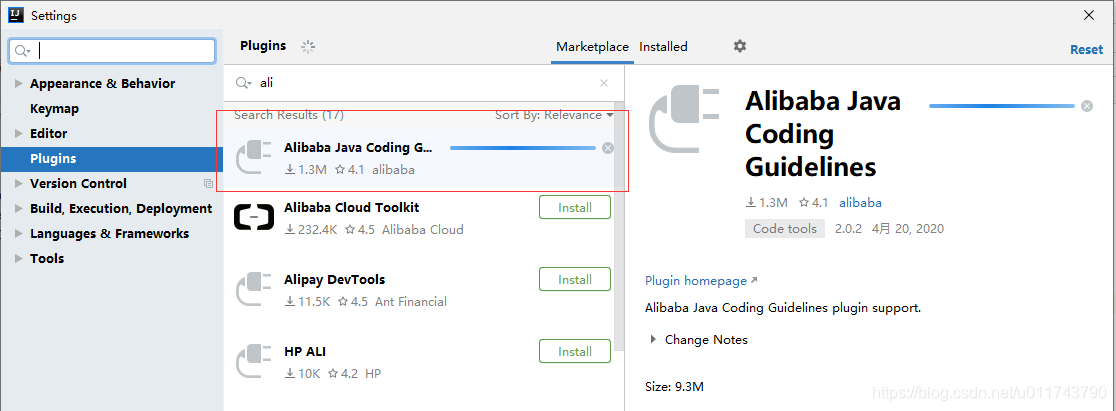
Task: Expand the Version Control node
Action: click(19, 183)
